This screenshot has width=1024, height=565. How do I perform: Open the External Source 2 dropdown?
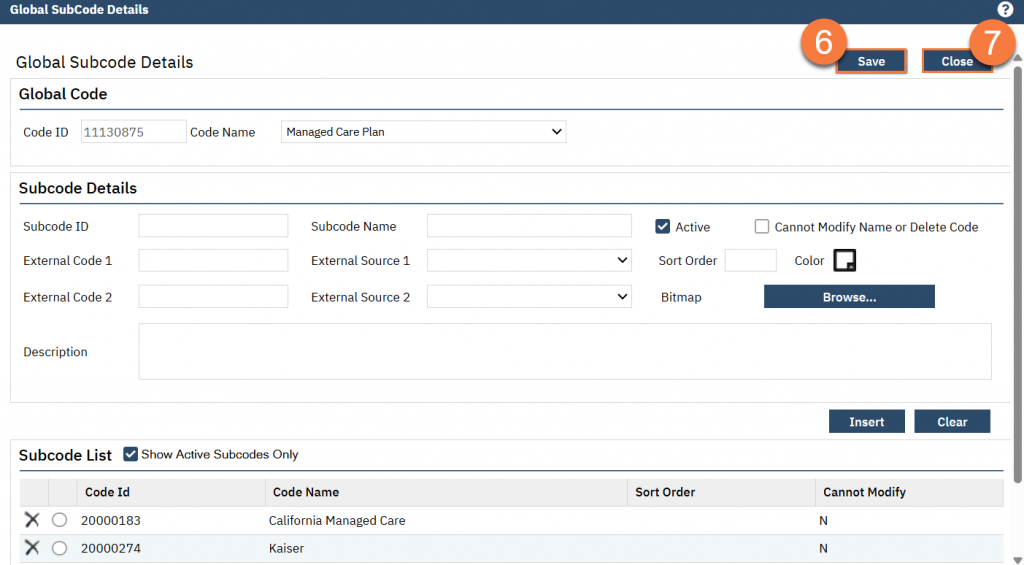point(529,297)
